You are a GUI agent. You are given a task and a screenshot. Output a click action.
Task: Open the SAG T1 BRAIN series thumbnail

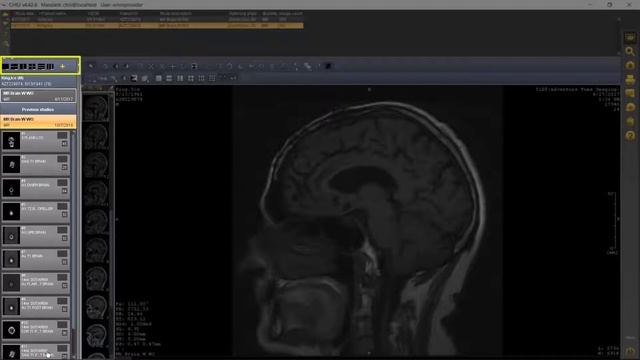tap(11, 164)
